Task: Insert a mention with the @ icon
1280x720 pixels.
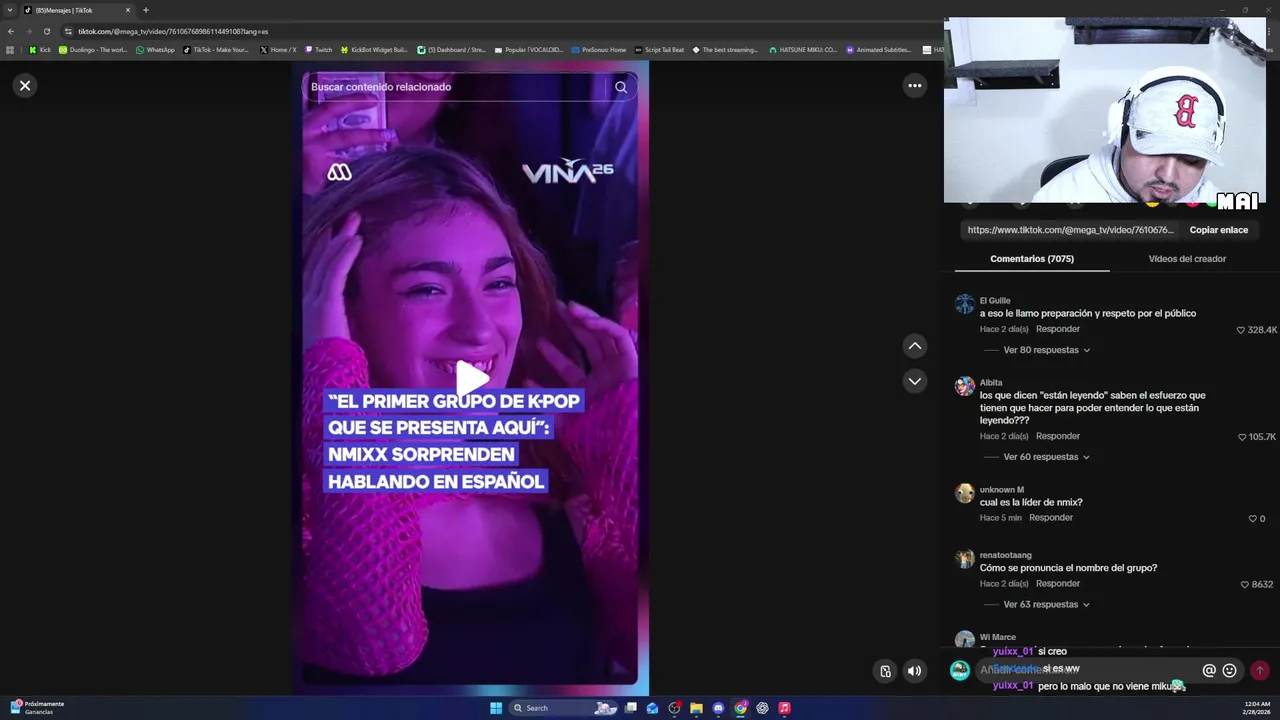Action: [1209, 671]
